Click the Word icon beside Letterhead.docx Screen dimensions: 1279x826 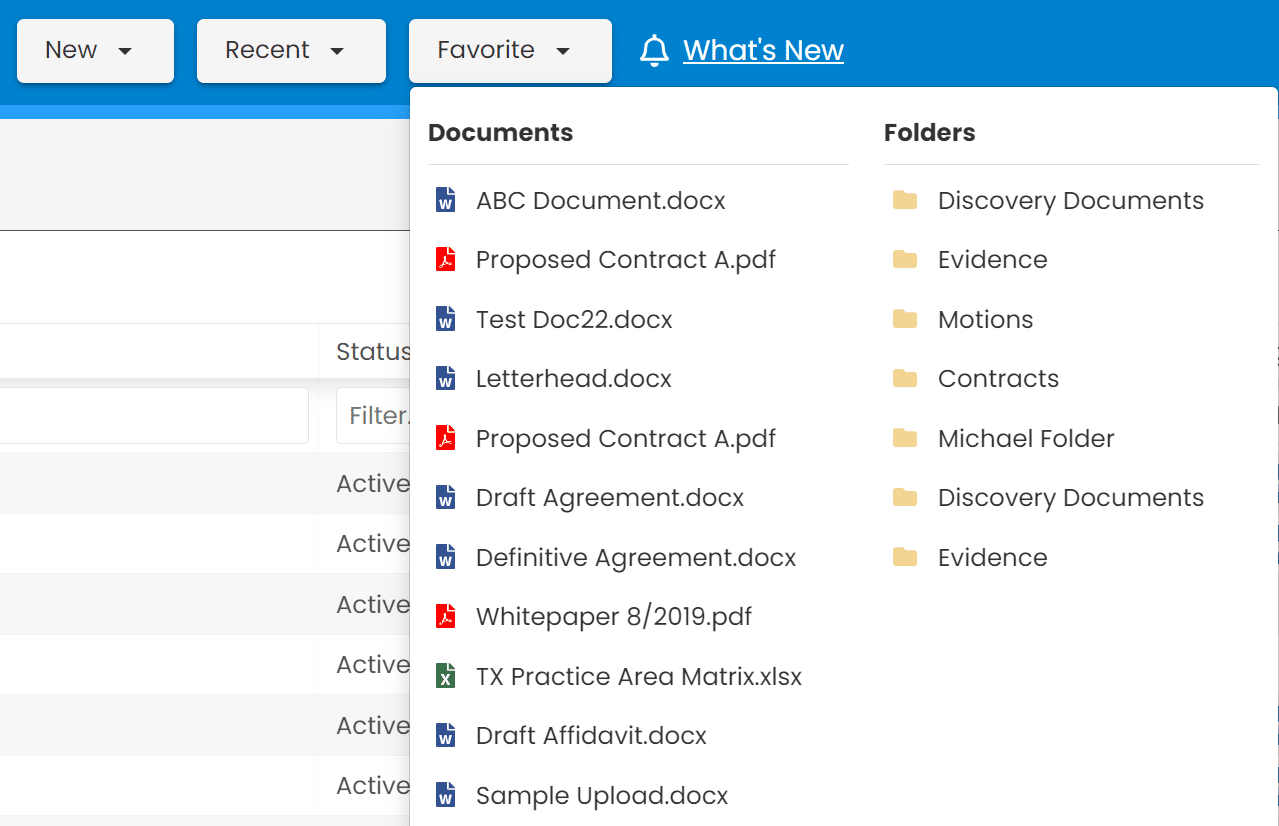coord(446,379)
